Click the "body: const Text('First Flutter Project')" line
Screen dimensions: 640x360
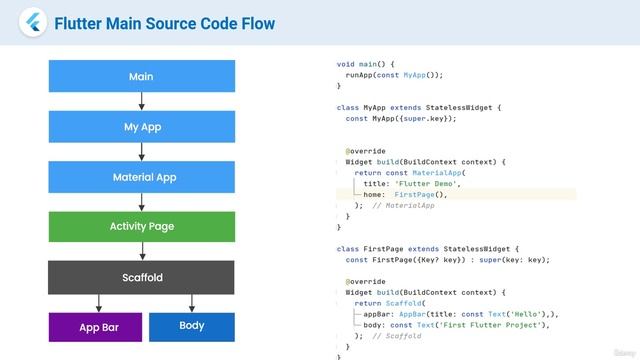tap(456, 325)
